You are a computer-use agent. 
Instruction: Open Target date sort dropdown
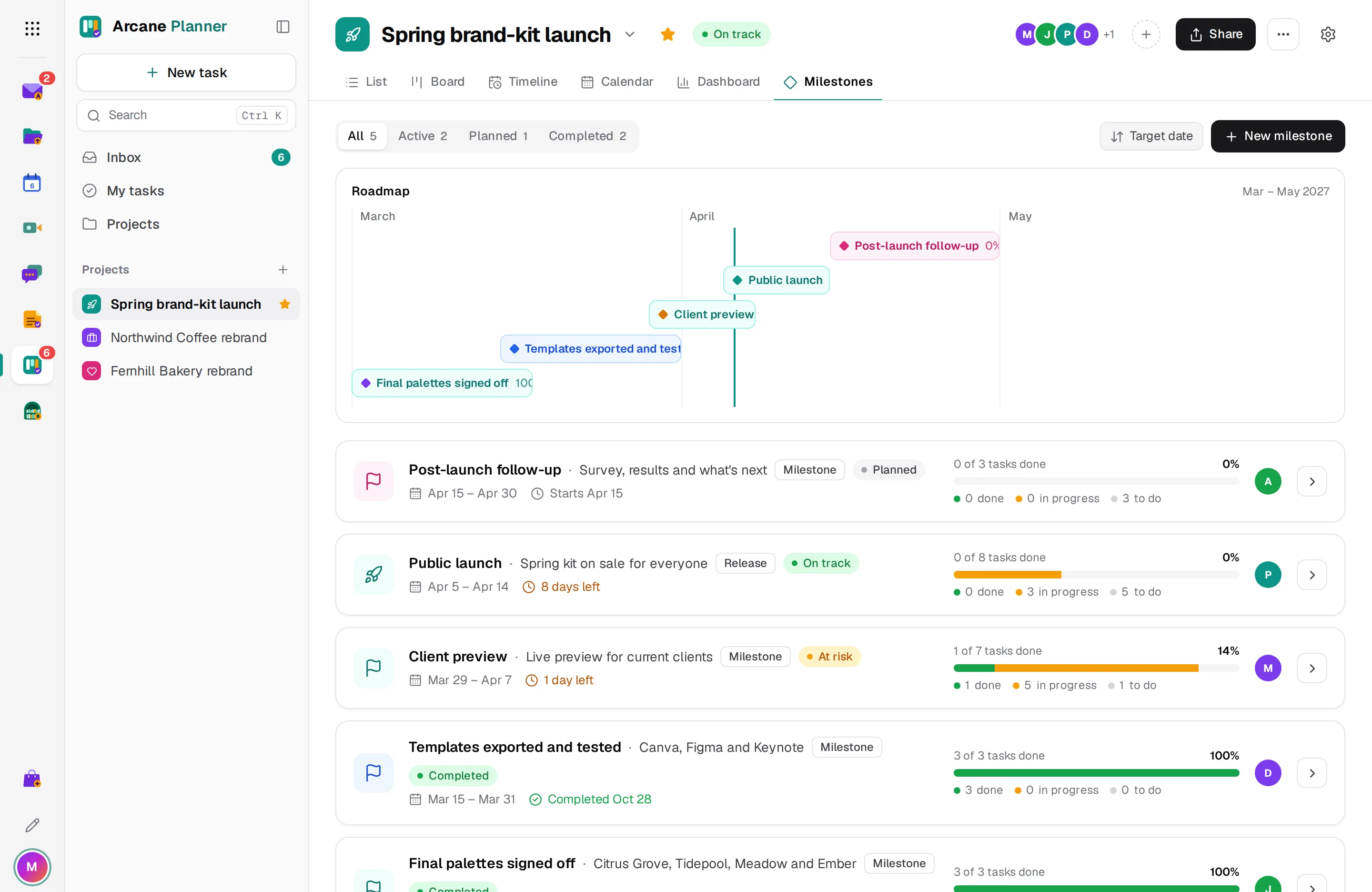[x=1151, y=136]
